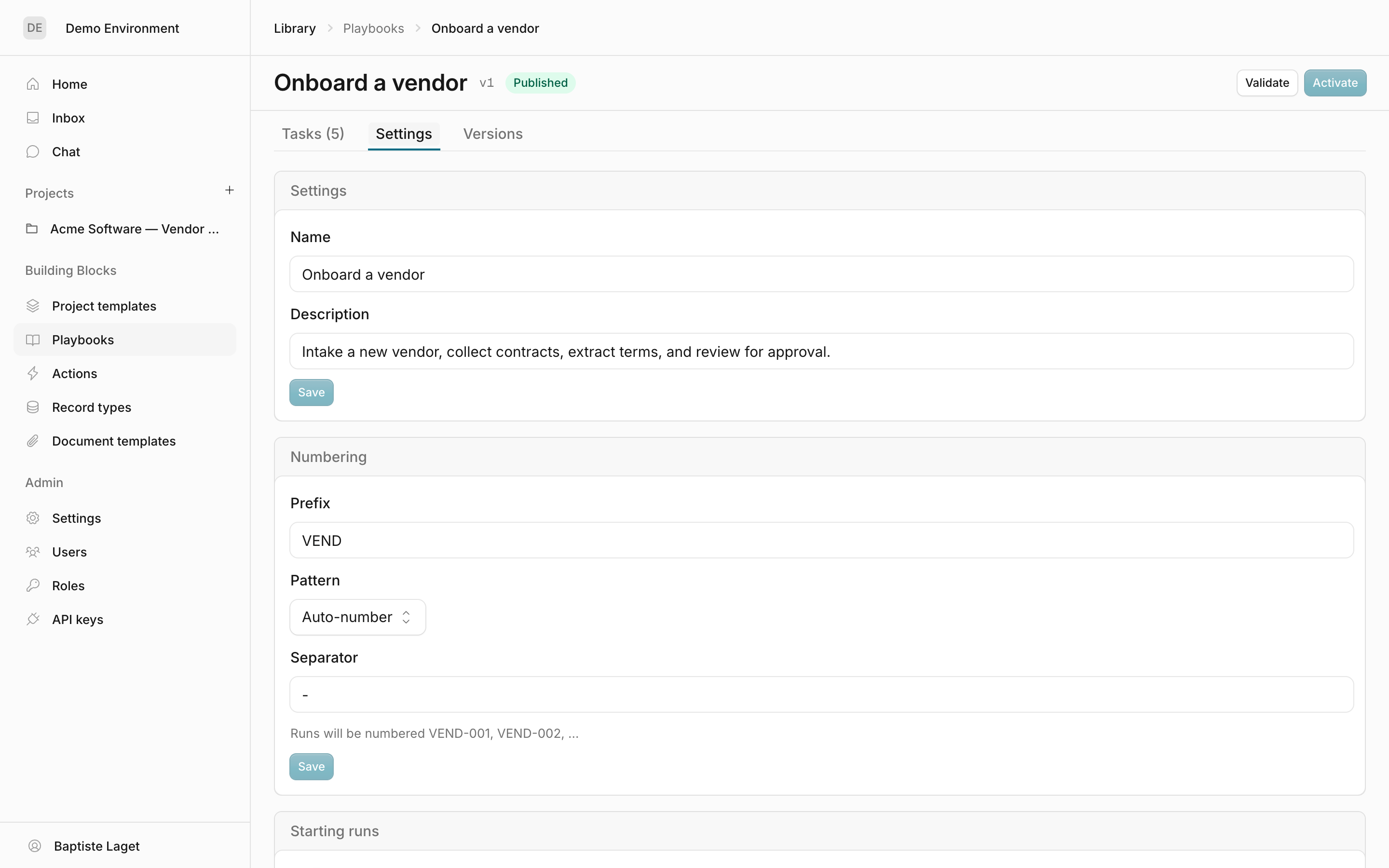Click the Roles key icon
The width and height of the screenshot is (1389, 868).
point(33,585)
